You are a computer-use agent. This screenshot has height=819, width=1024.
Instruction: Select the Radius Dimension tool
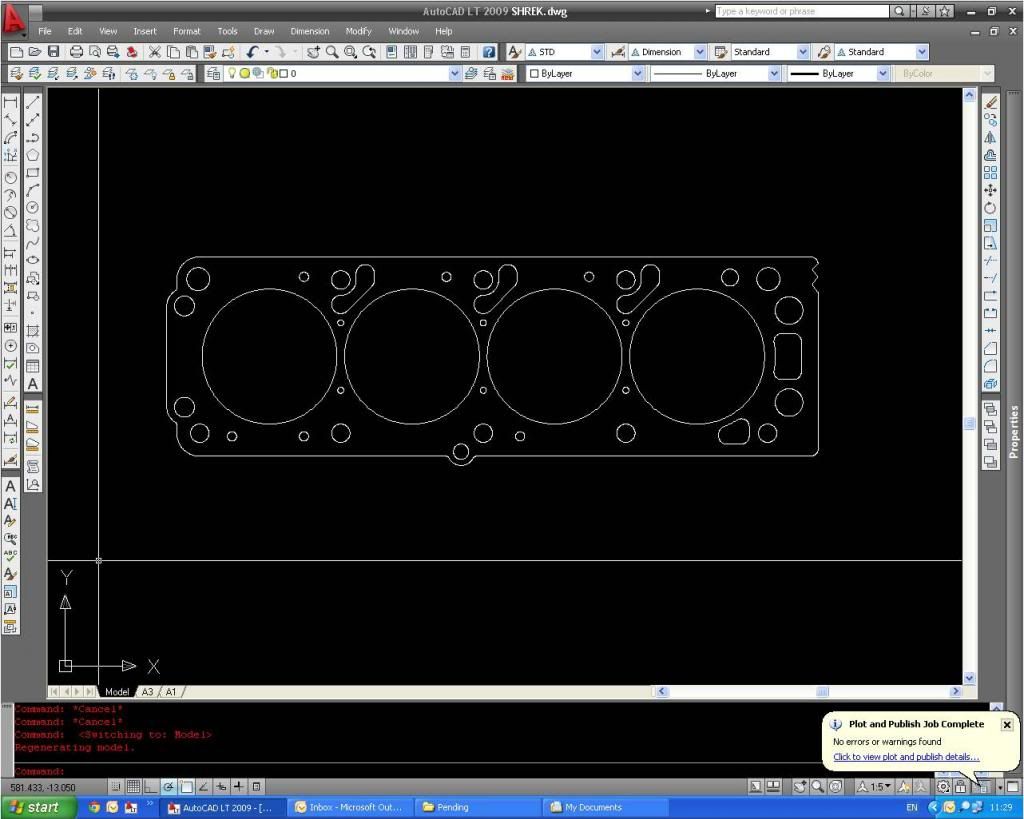[10, 178]
